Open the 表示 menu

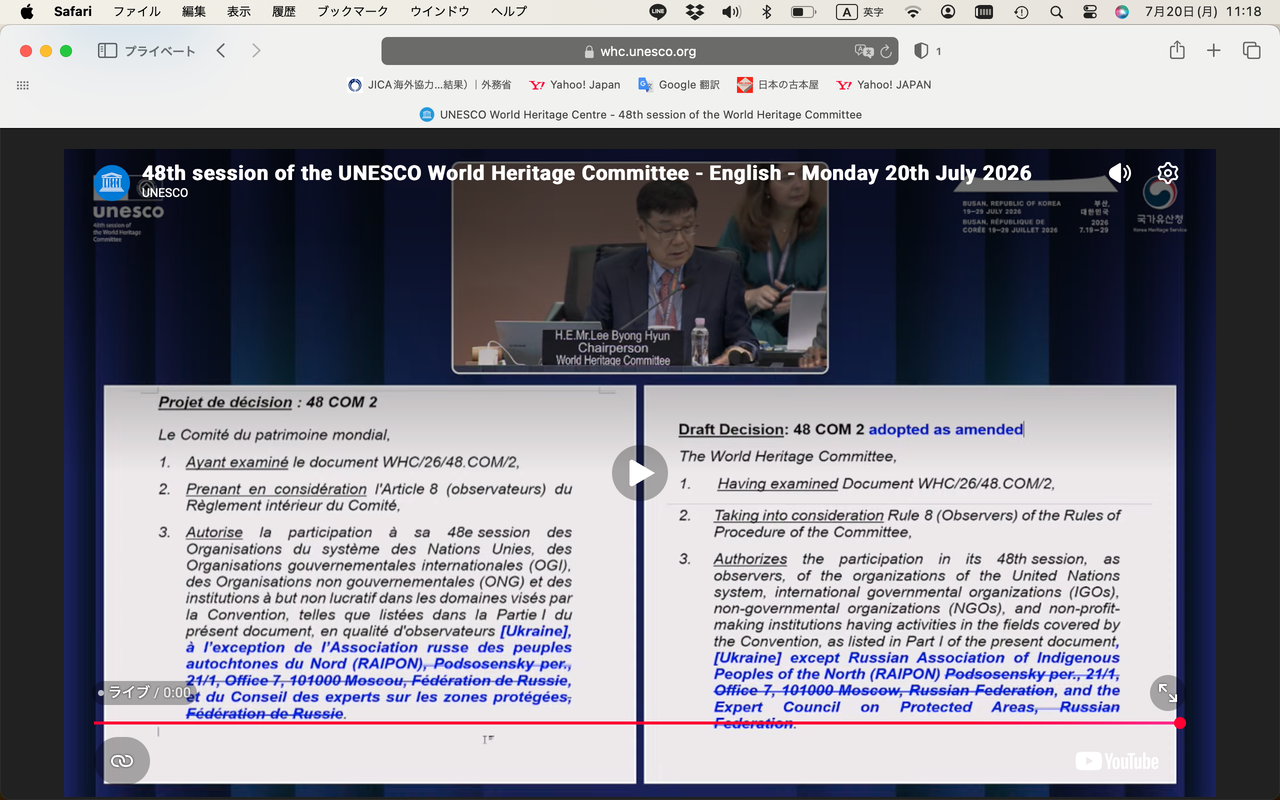tap(239, 12)
